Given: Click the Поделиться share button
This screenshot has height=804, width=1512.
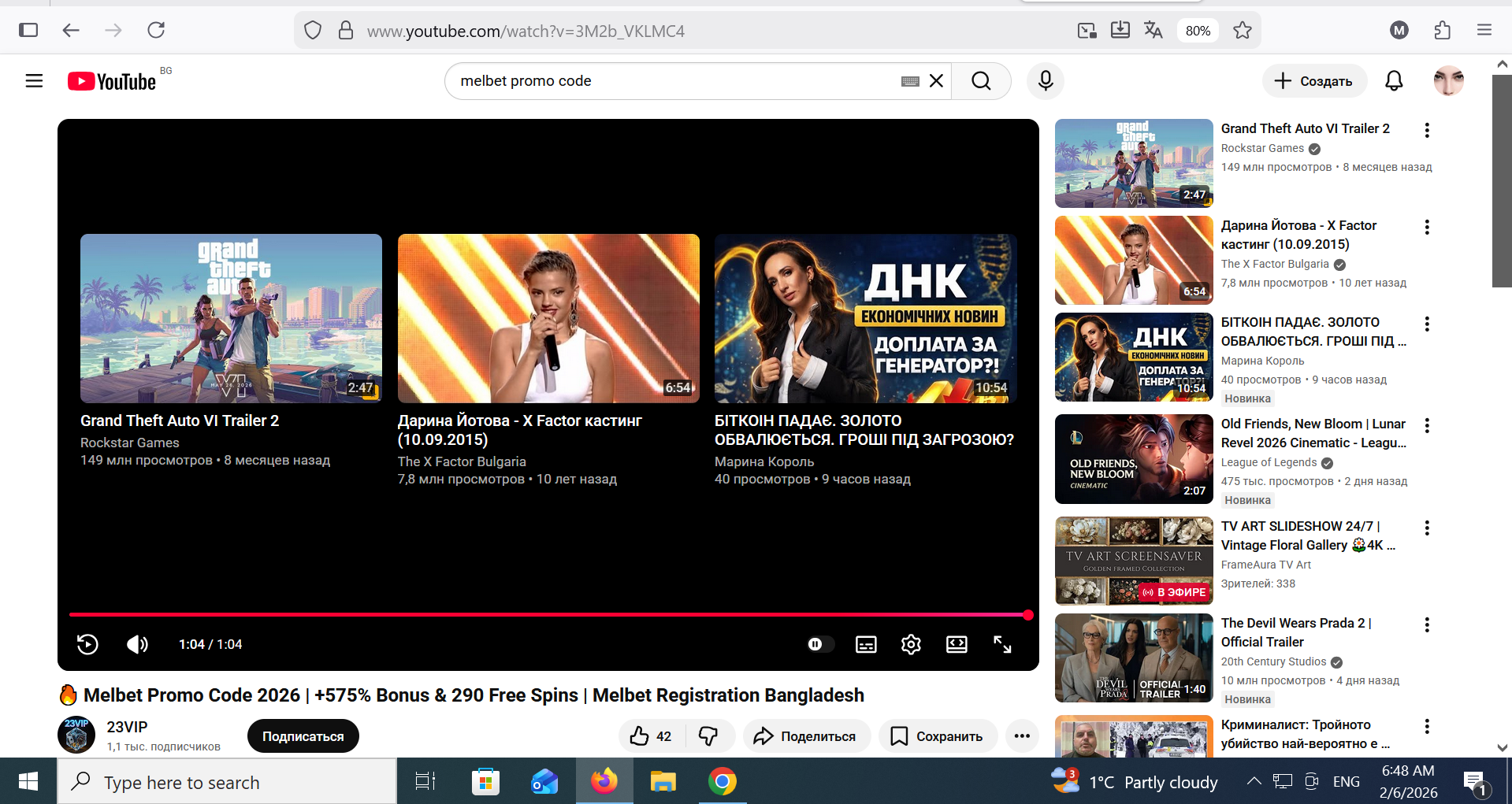Looking at the screenshot, I should point(805,736).
